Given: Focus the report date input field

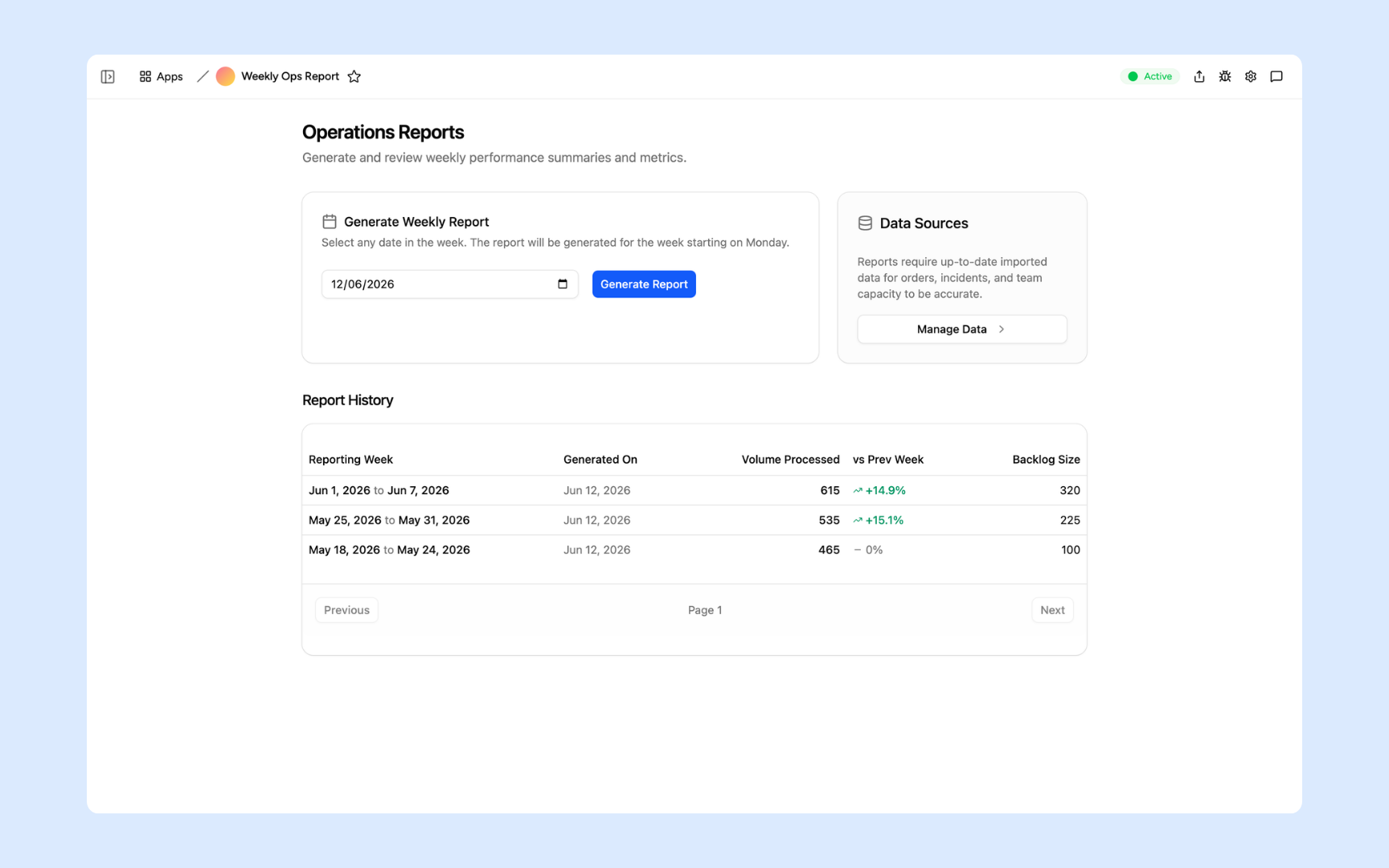Looking at the screenshot, I should [450, 285].
